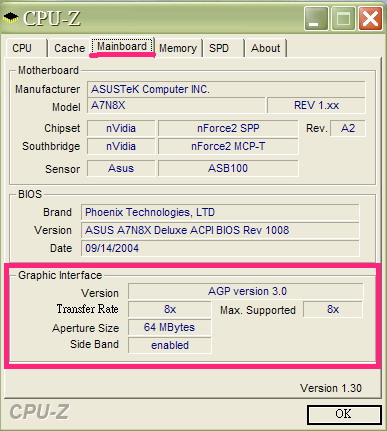
Task: Select the A7N8X model value
Action: [x=176, y=105]
